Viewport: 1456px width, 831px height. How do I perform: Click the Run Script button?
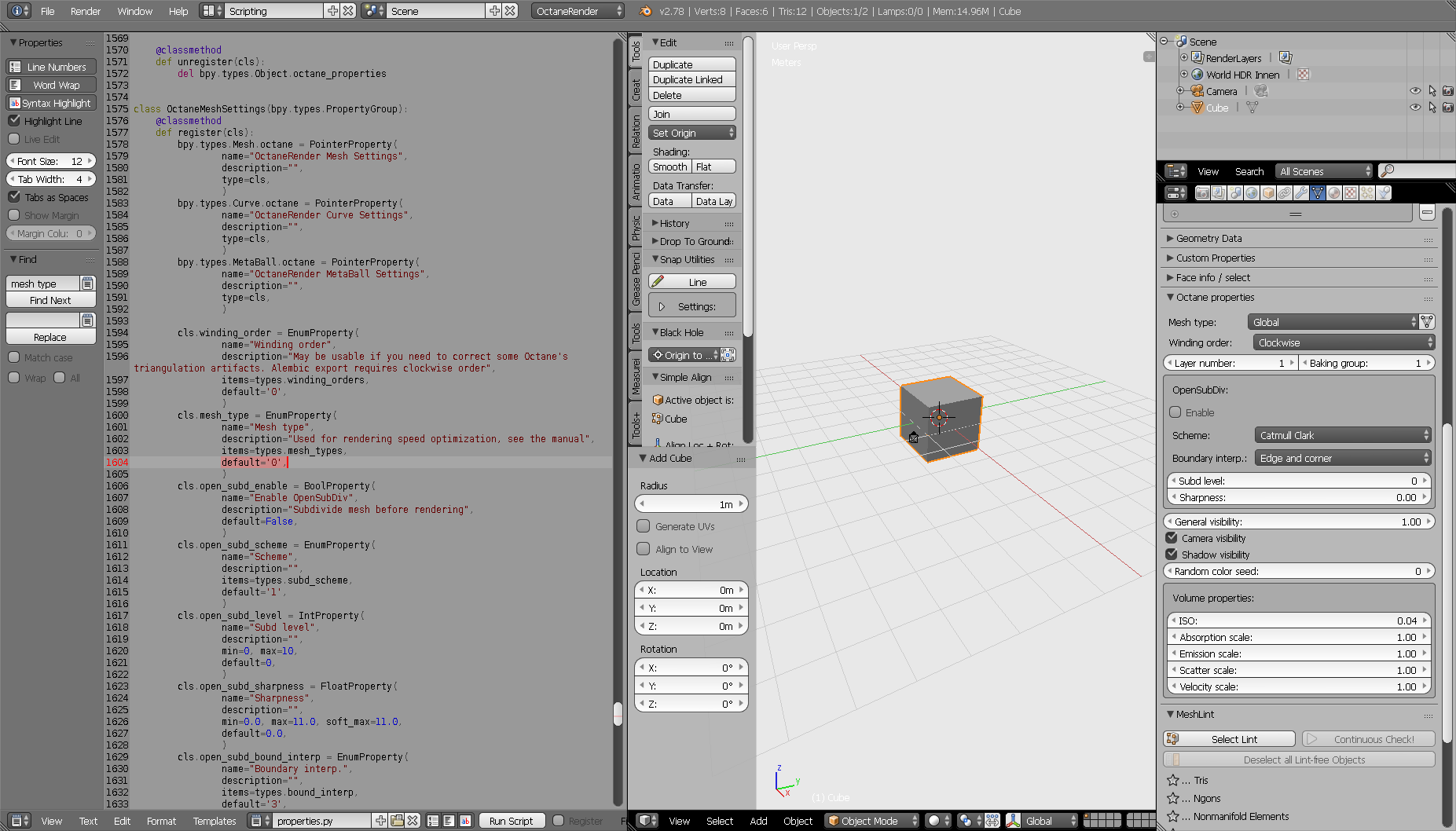(x=511, y=821)
